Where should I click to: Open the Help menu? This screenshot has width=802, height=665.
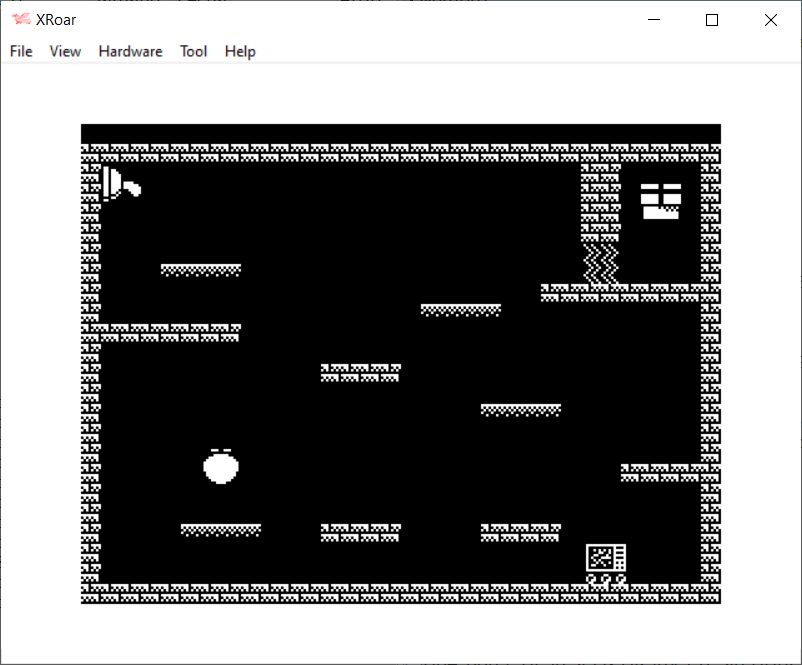240,51
